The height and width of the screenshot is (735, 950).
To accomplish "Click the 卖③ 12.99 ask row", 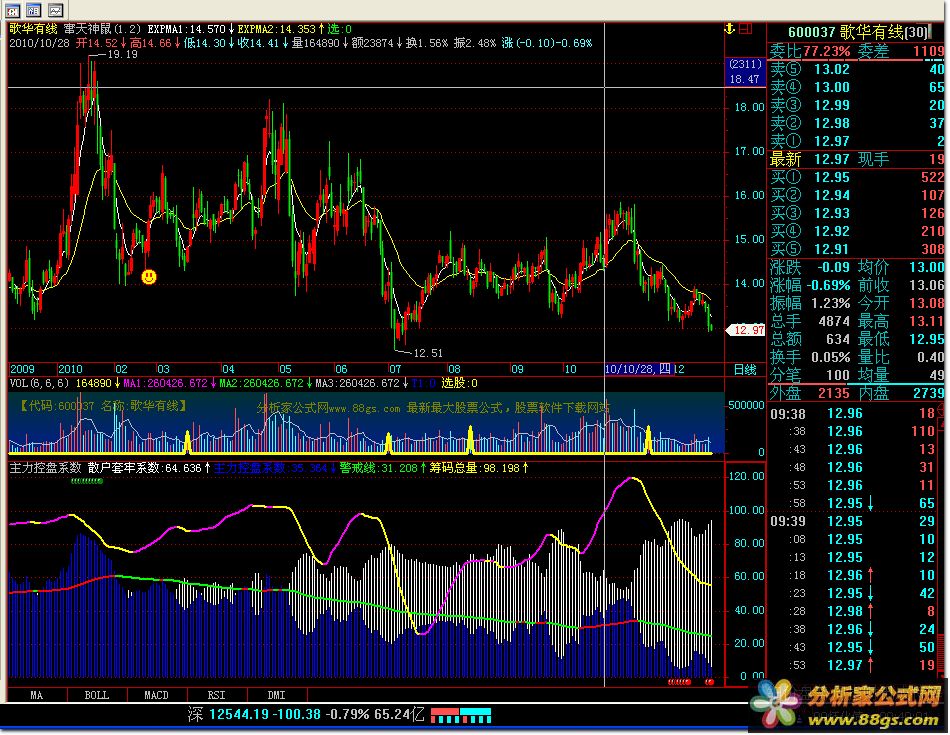I will click(x=857, y=105).
